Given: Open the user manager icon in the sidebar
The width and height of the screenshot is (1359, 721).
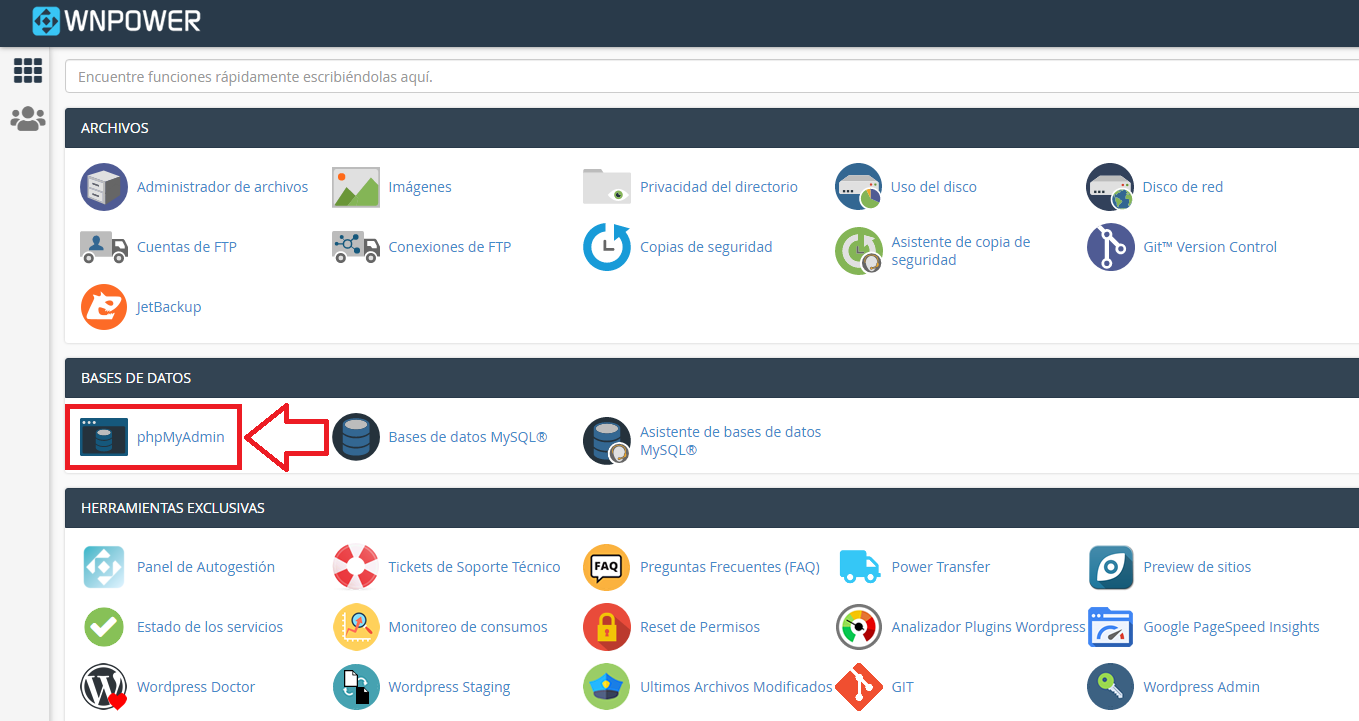Looking at the screenshot, I should click(x=28, y=119).
